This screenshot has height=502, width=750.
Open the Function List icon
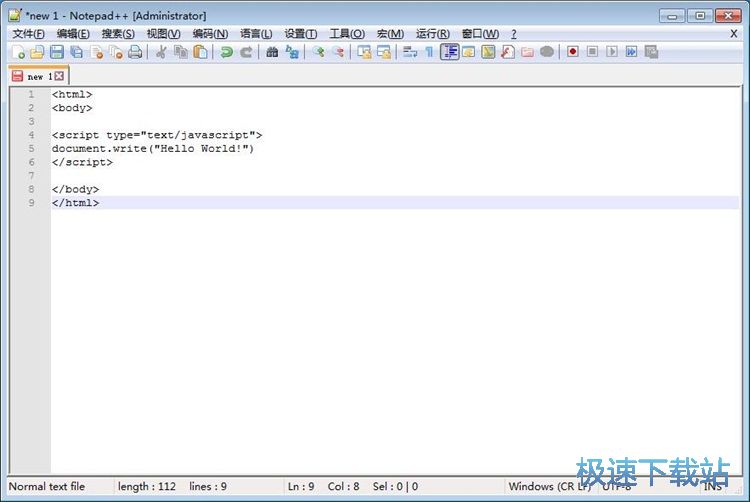coord(508,52)
